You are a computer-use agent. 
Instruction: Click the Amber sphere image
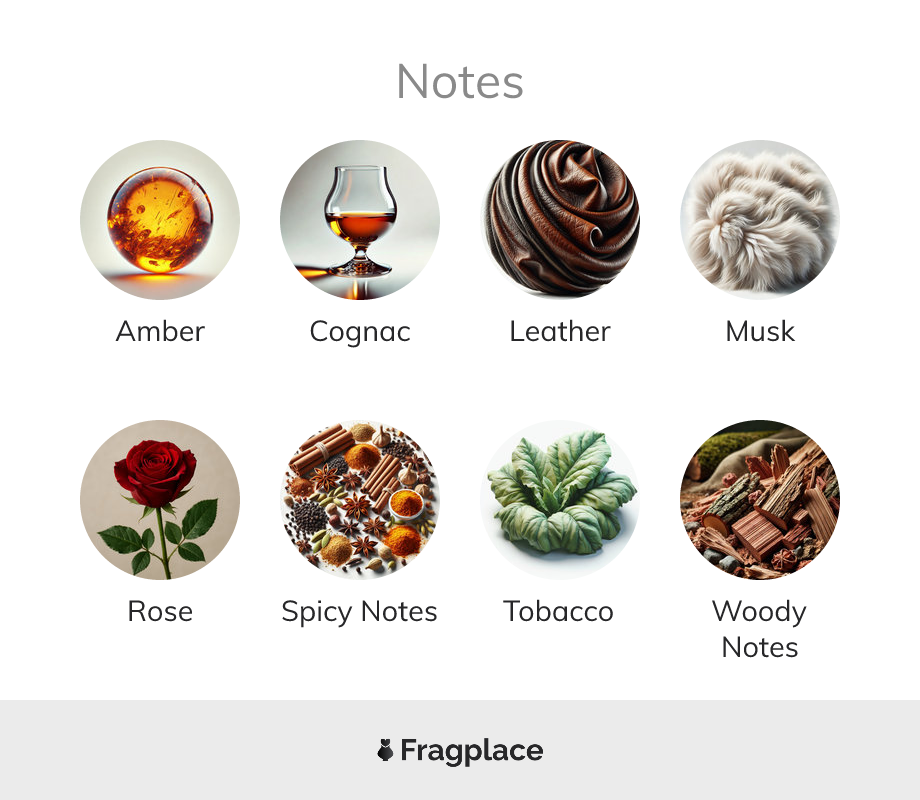click(160, 220)
